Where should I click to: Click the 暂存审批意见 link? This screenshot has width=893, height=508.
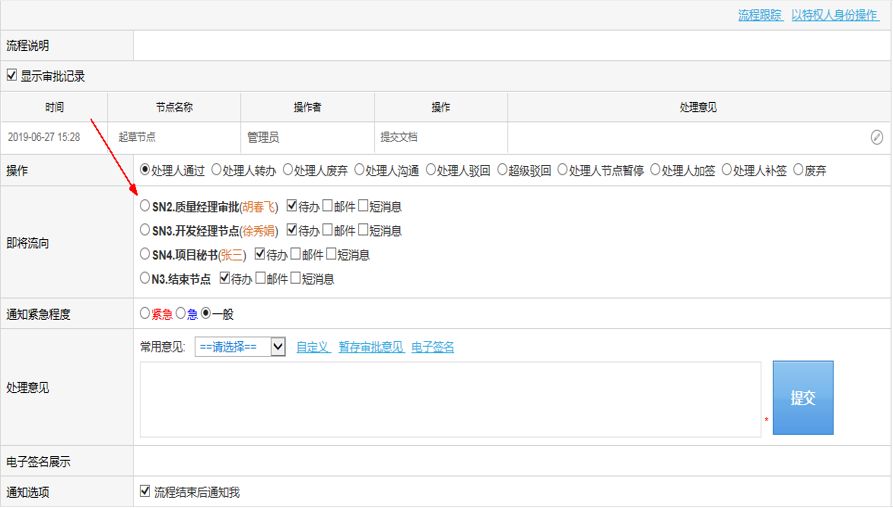(371, 347)
